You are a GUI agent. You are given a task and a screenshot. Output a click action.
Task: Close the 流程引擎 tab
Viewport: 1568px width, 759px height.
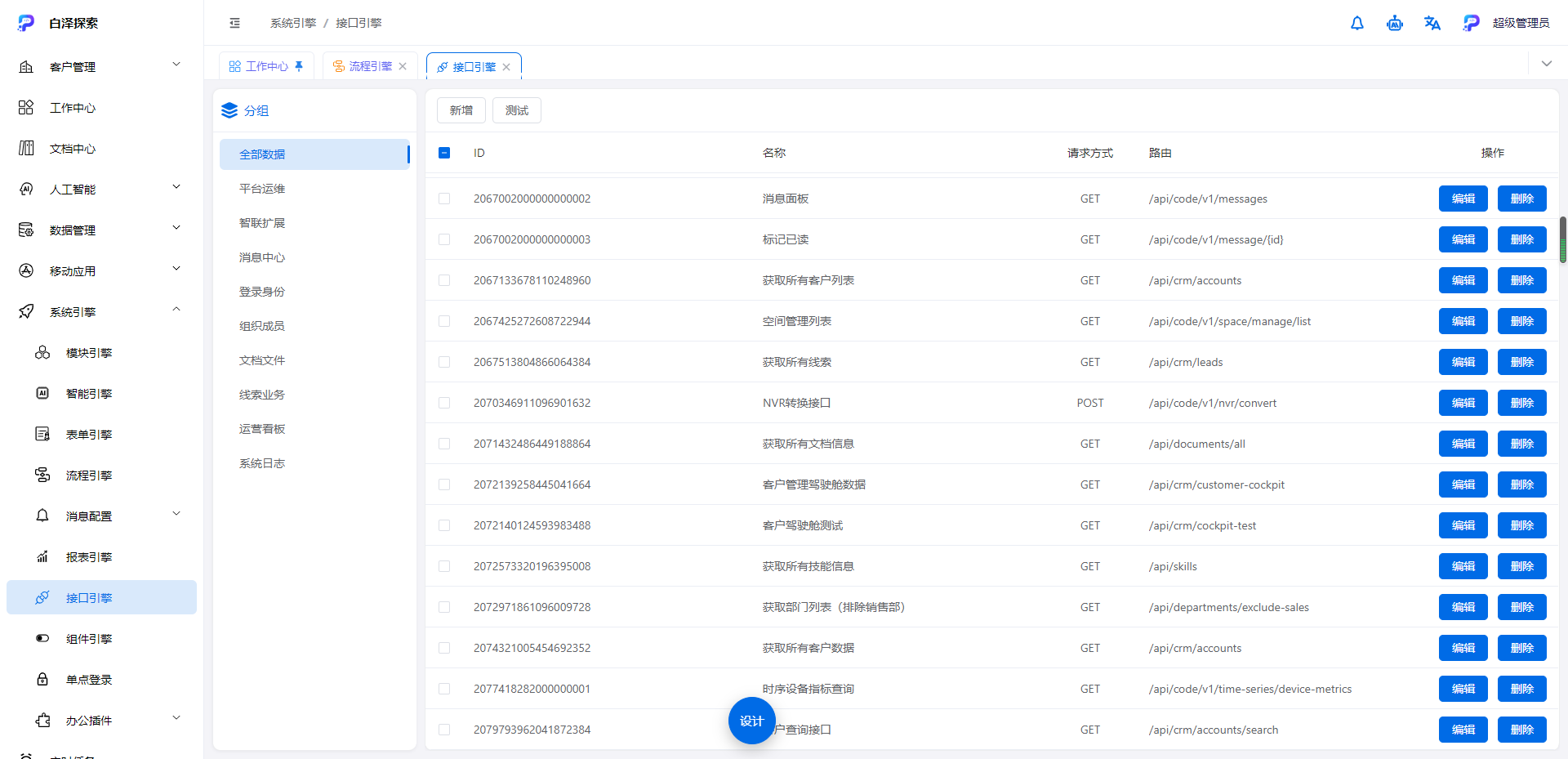(x=403, y=67)
